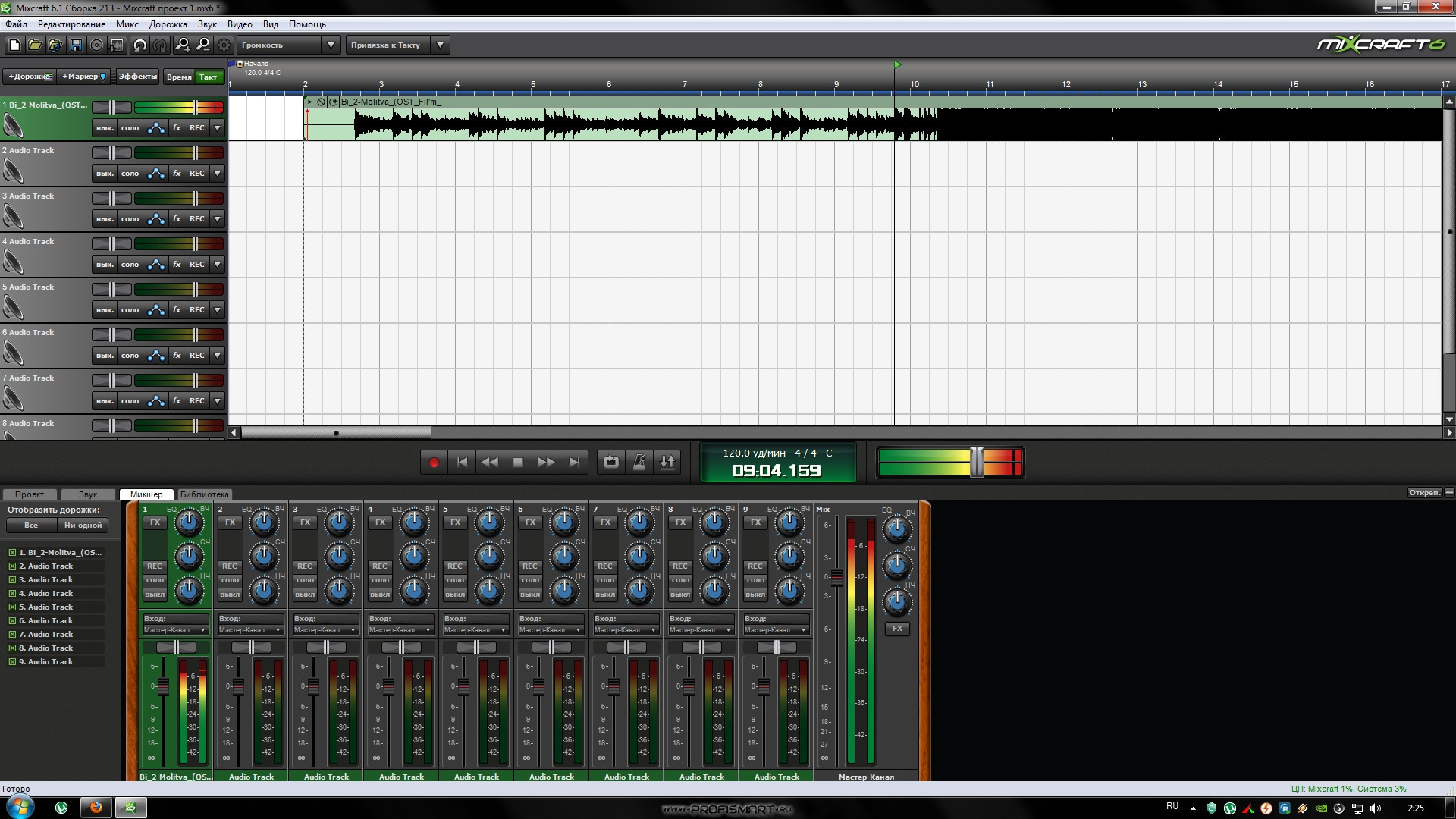The width and height of the screenshot is (1456, 819).
Task: Click the green play-position marker on the ruler
Action: click(x=897, y=65)
